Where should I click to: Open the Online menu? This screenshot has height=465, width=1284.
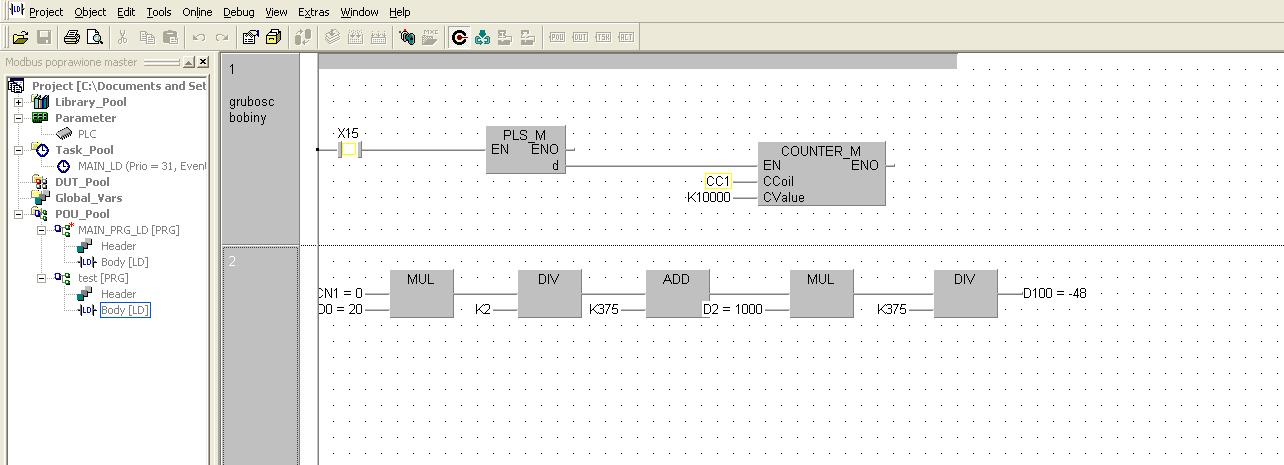[x=197, y=12]
